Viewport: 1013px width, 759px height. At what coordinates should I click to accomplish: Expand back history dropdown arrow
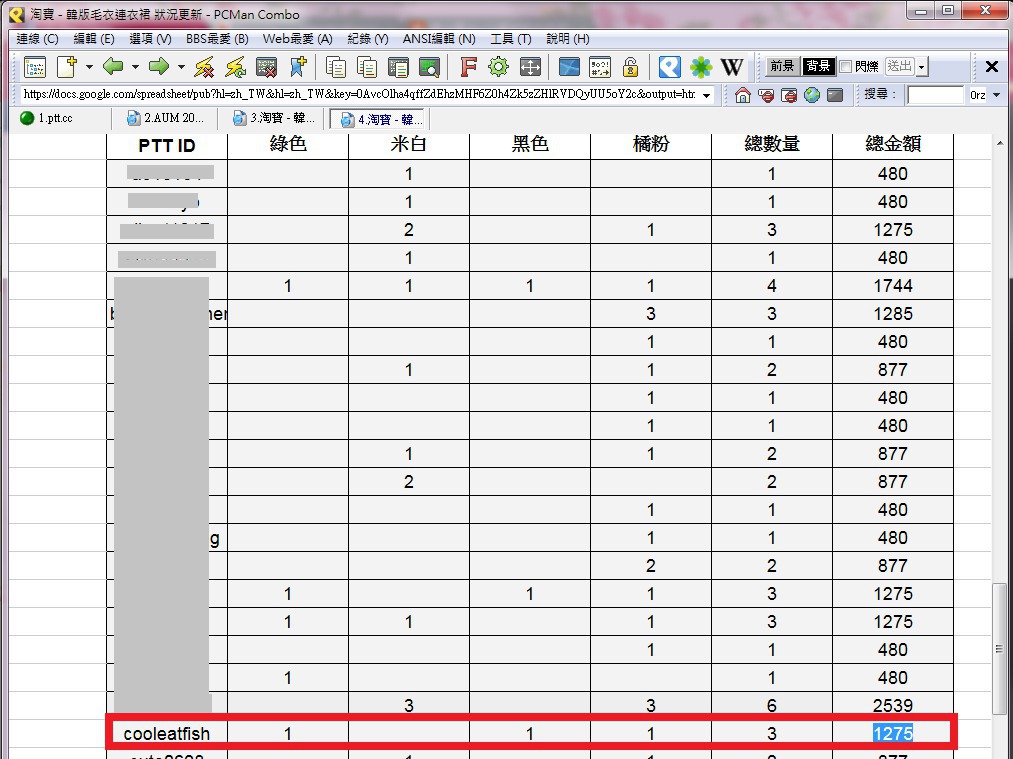135,67
